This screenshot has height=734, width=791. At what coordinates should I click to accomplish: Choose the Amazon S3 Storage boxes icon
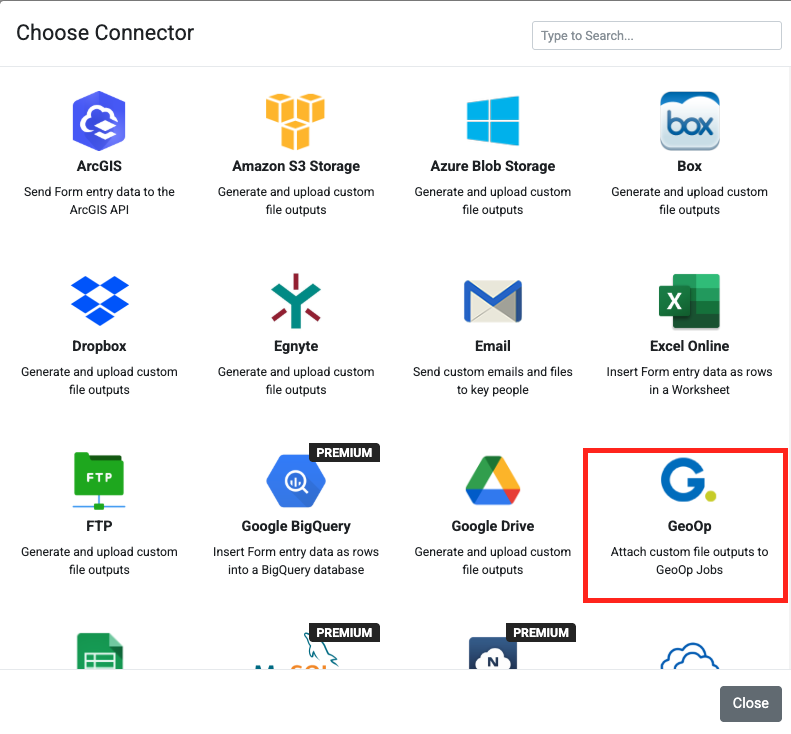pos(296,122)
